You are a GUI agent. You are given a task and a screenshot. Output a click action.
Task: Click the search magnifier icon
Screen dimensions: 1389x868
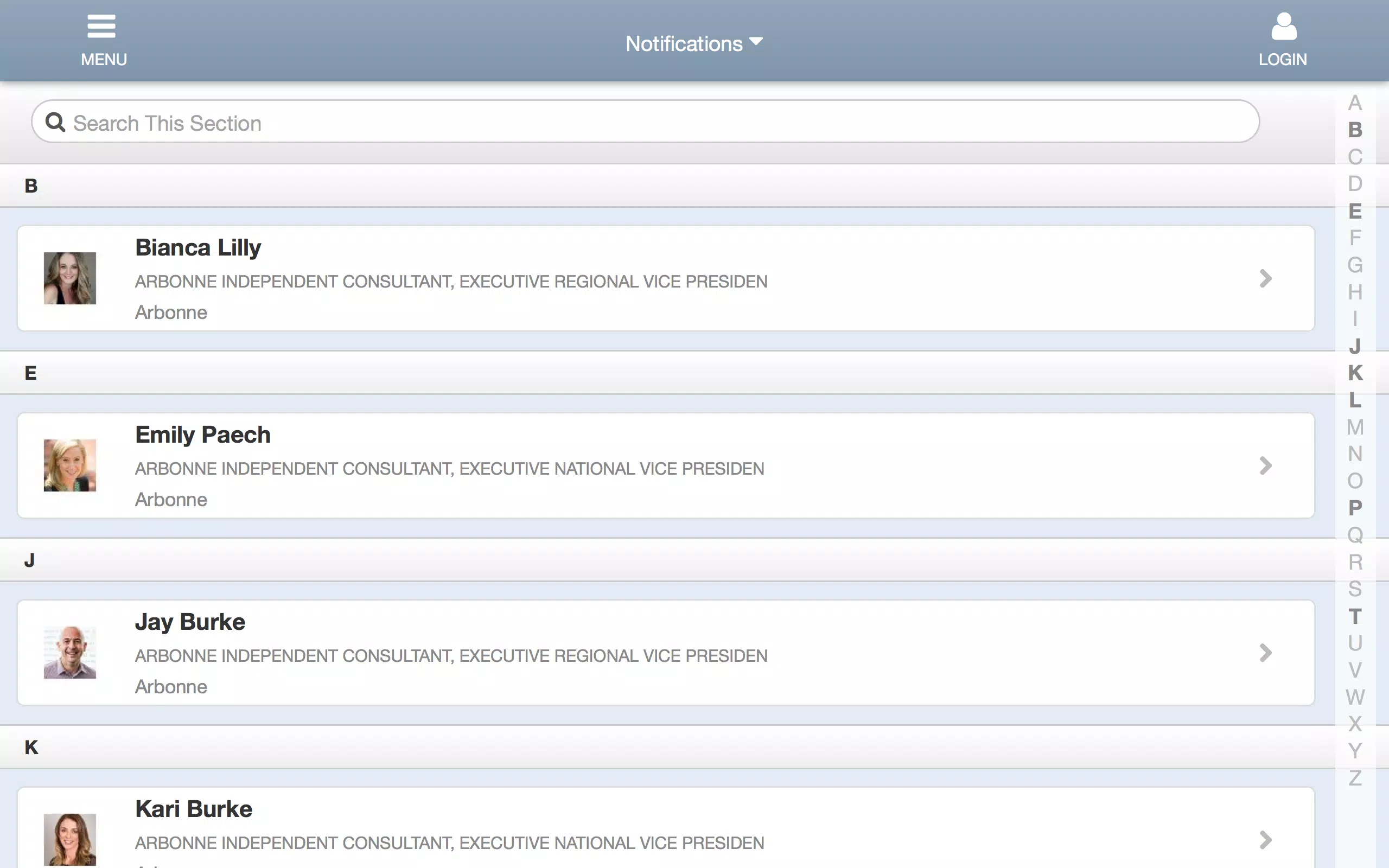pos(55,122)
